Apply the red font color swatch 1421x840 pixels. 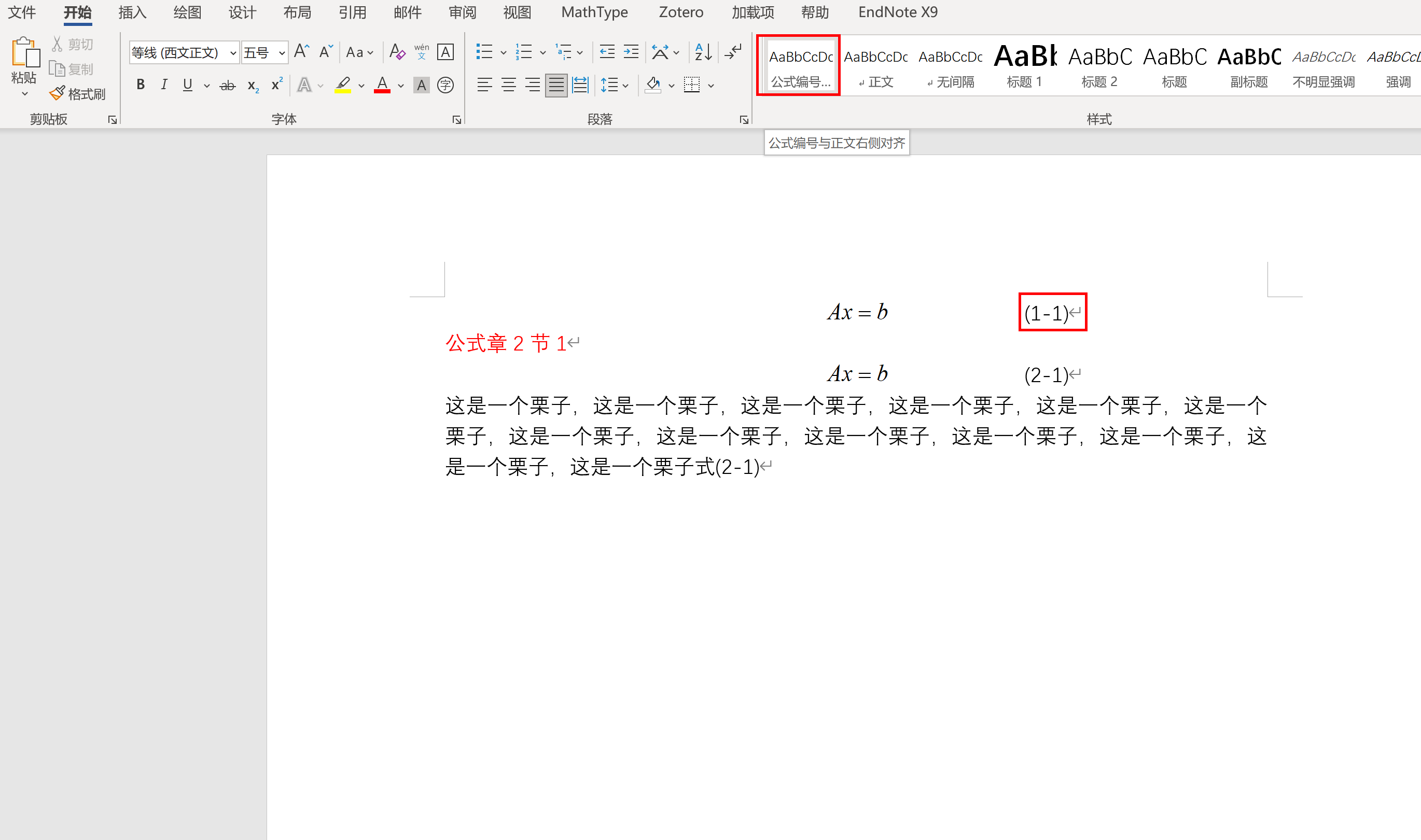(x=382, y=86)
